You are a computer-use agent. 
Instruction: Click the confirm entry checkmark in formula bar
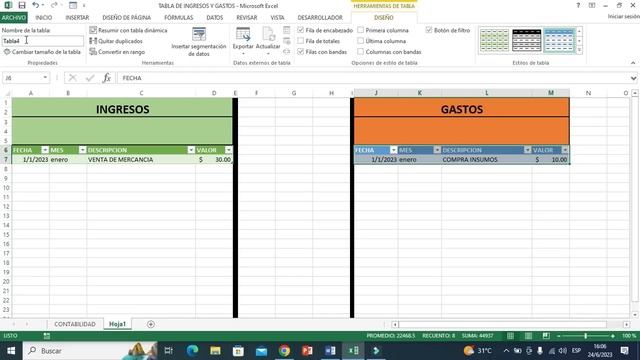tap(90, 78)
